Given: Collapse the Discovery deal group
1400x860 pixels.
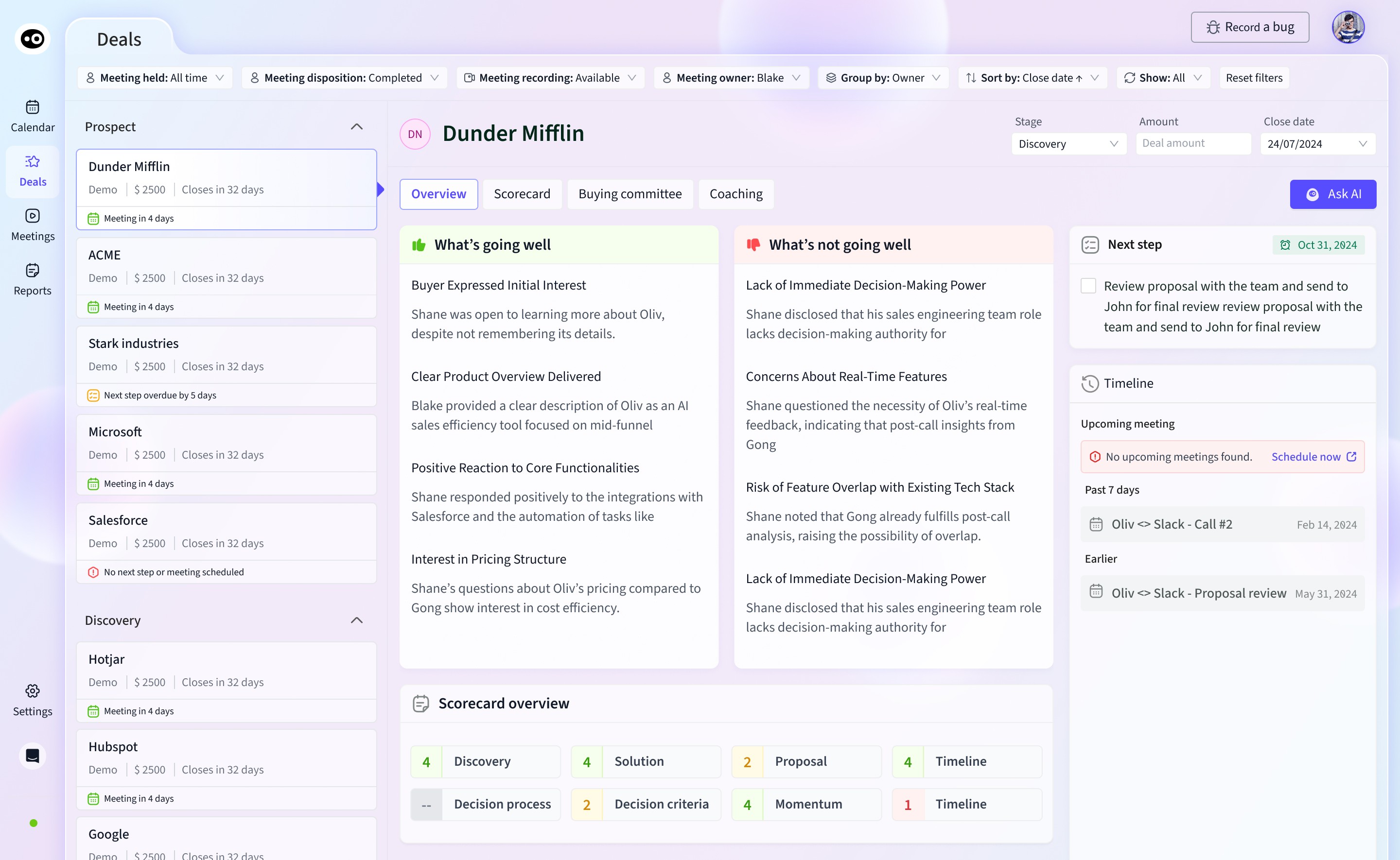Looking at the screenshot, I should pyautogui.click(x=356, y=620).
